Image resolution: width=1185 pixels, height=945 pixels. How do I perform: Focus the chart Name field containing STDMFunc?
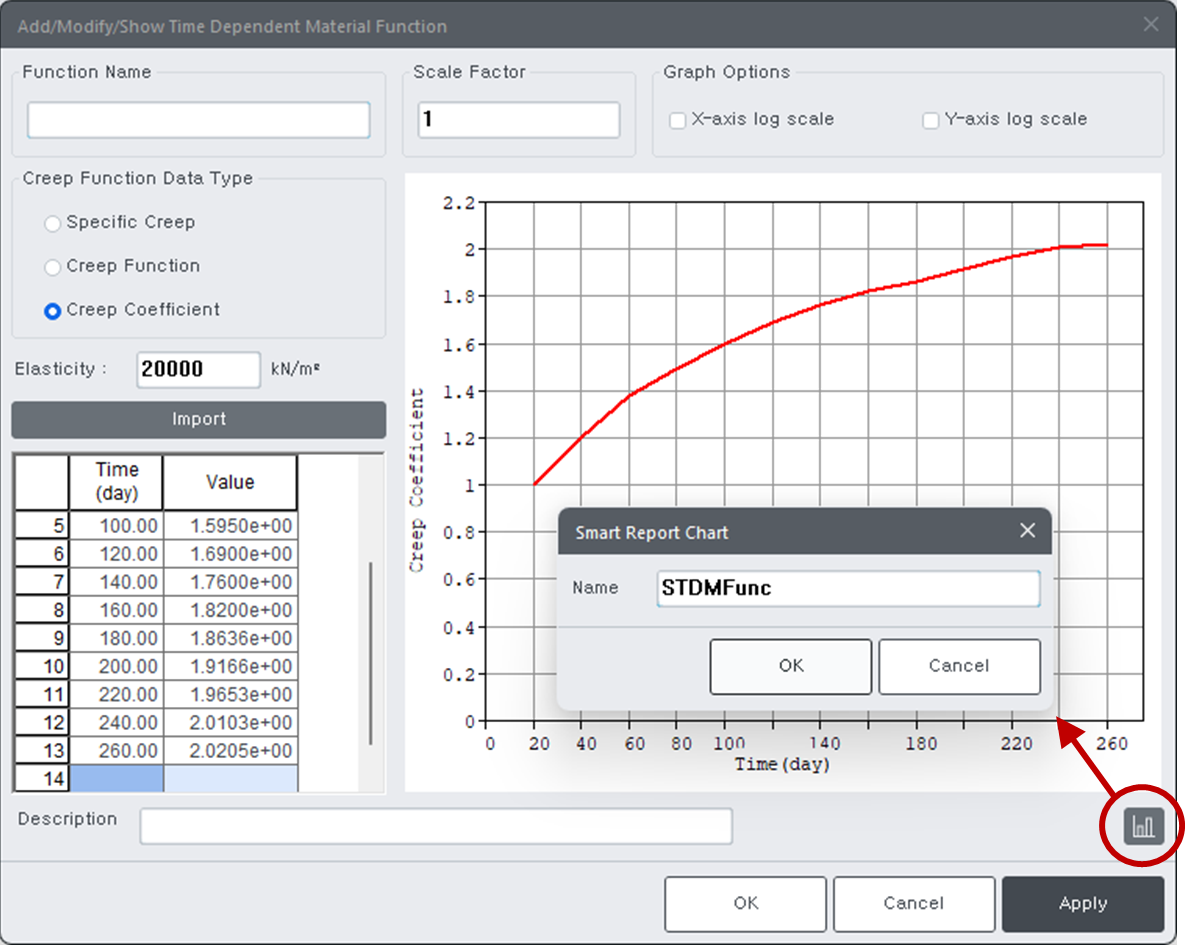point(848,588)
